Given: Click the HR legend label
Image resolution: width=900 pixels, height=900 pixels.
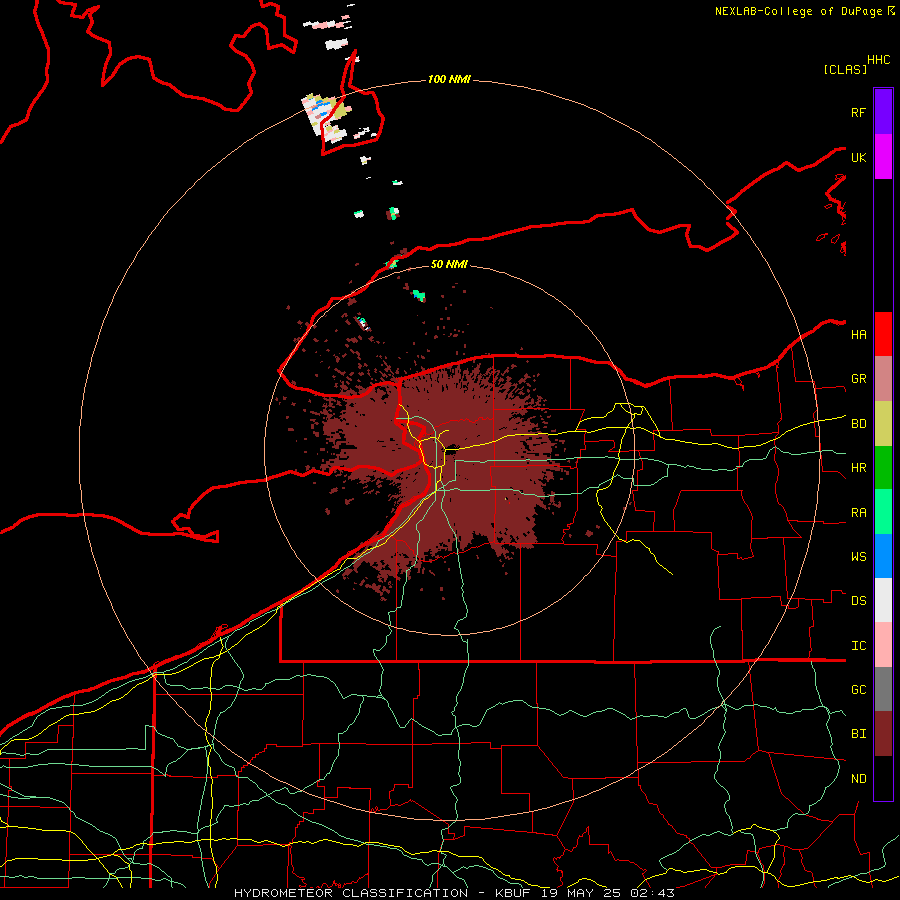Looking at the screenshot, I should pyautogui.click(x=858, y=468).
